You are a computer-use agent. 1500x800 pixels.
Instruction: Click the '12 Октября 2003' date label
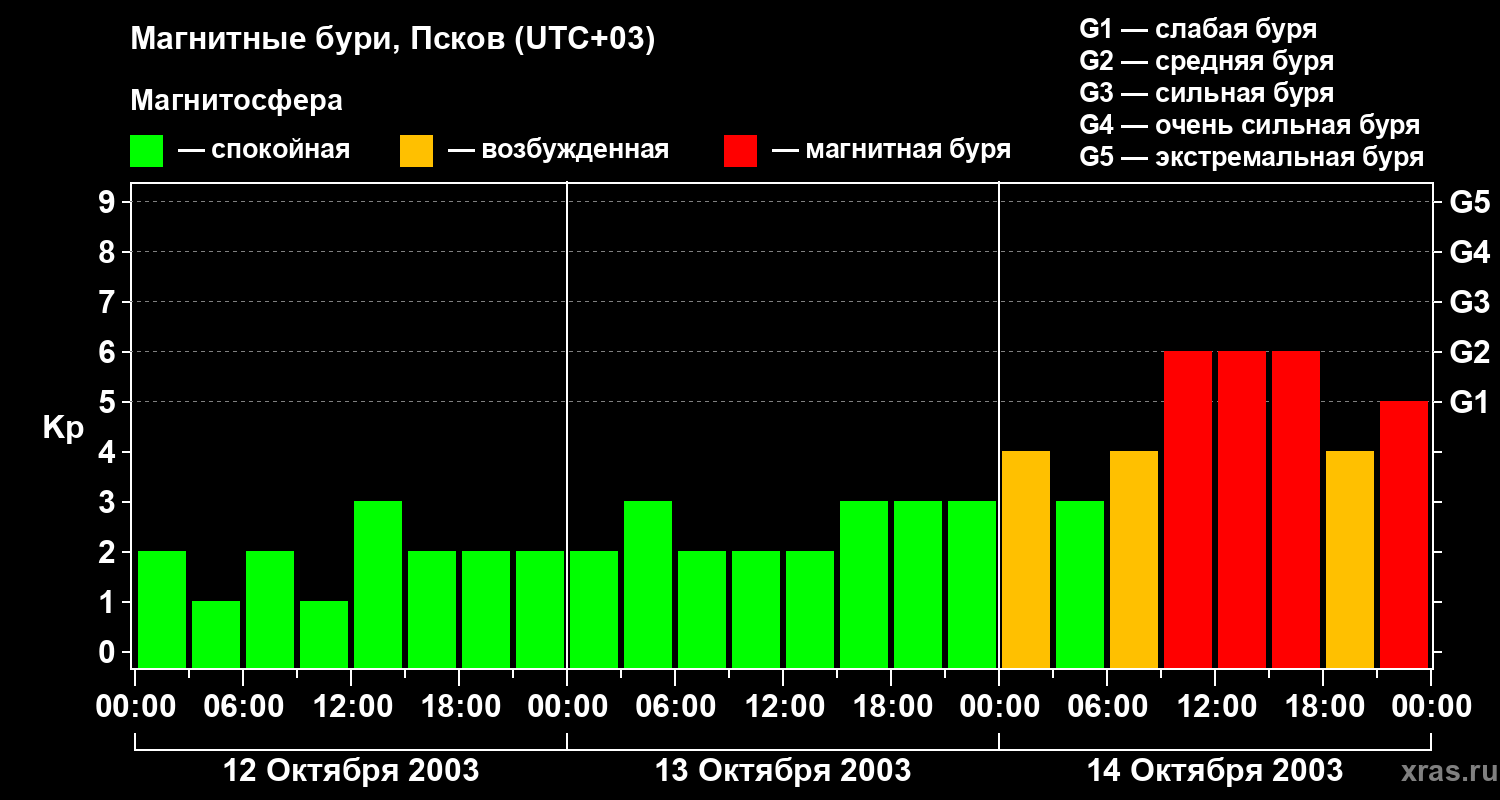pyautogui.click(x=350, y=771)
